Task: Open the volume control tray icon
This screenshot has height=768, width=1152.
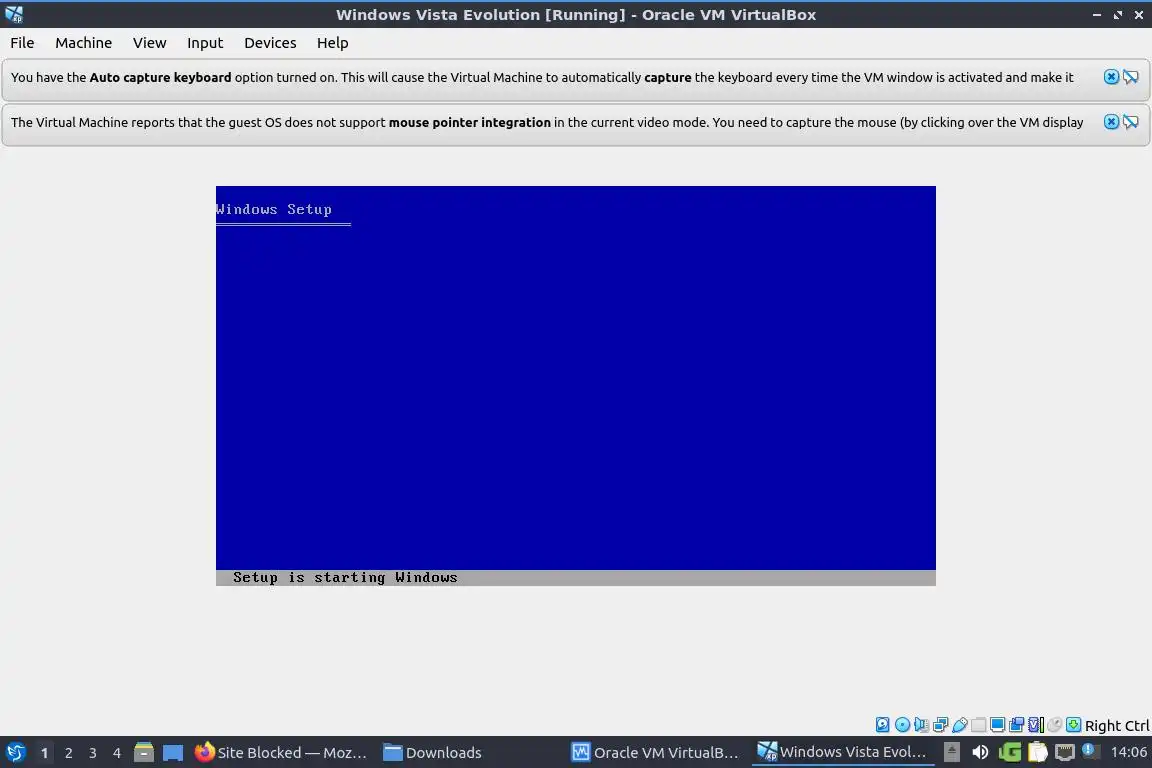Action: pyautogui.click(x=979, y=752)
